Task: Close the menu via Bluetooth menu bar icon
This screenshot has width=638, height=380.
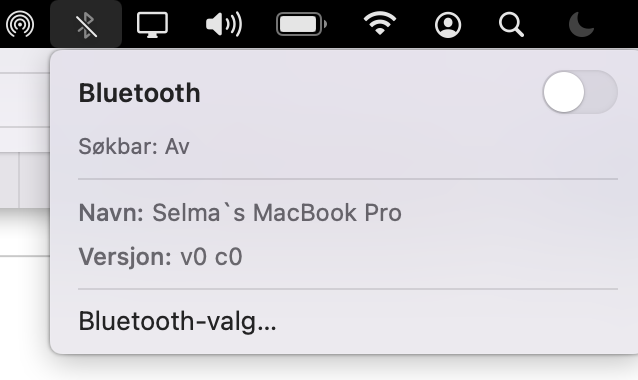Action: pyautogui.click(x=86, y=24)
